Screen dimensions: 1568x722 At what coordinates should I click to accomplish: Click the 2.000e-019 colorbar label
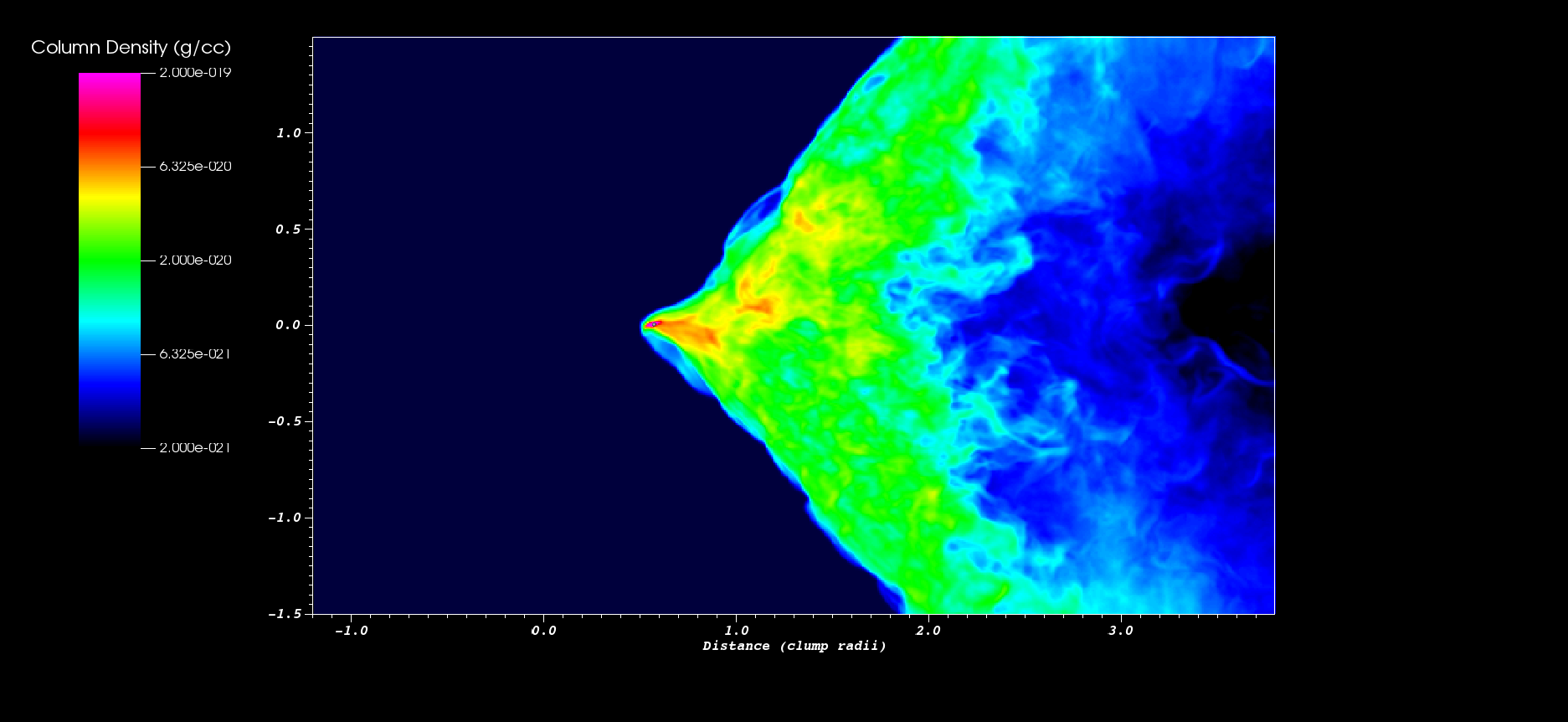coord(195,73)
